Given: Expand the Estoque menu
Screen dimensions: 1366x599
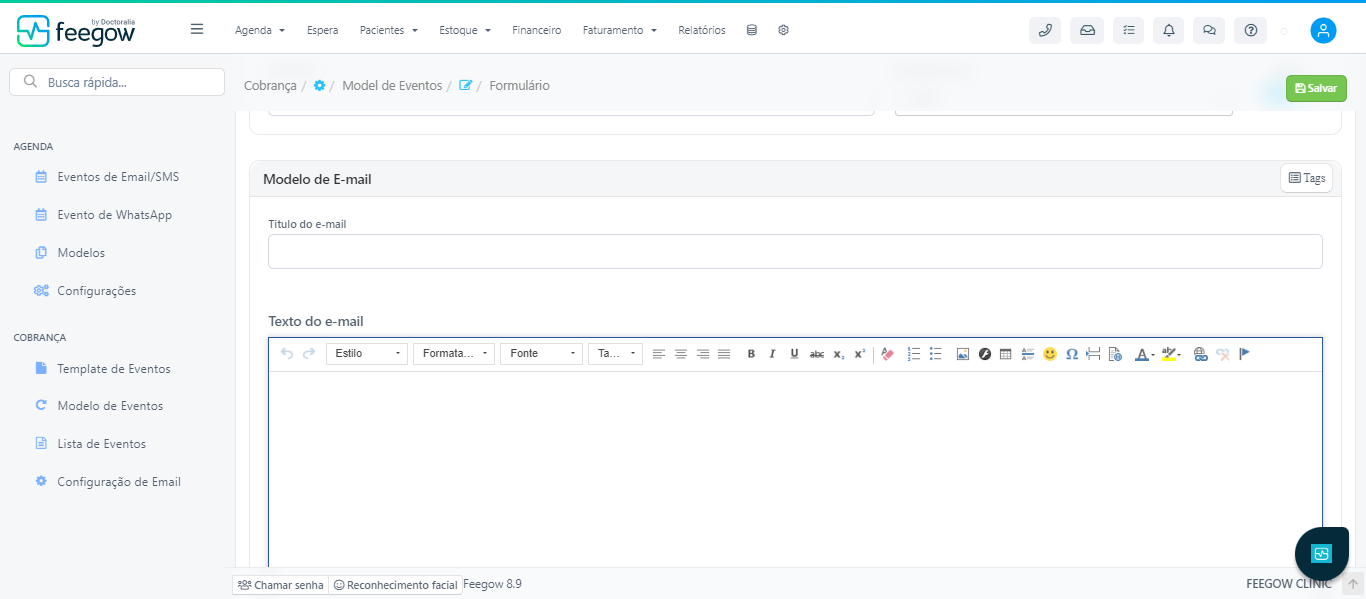Looking at the screenshot, I should [465, 30].
